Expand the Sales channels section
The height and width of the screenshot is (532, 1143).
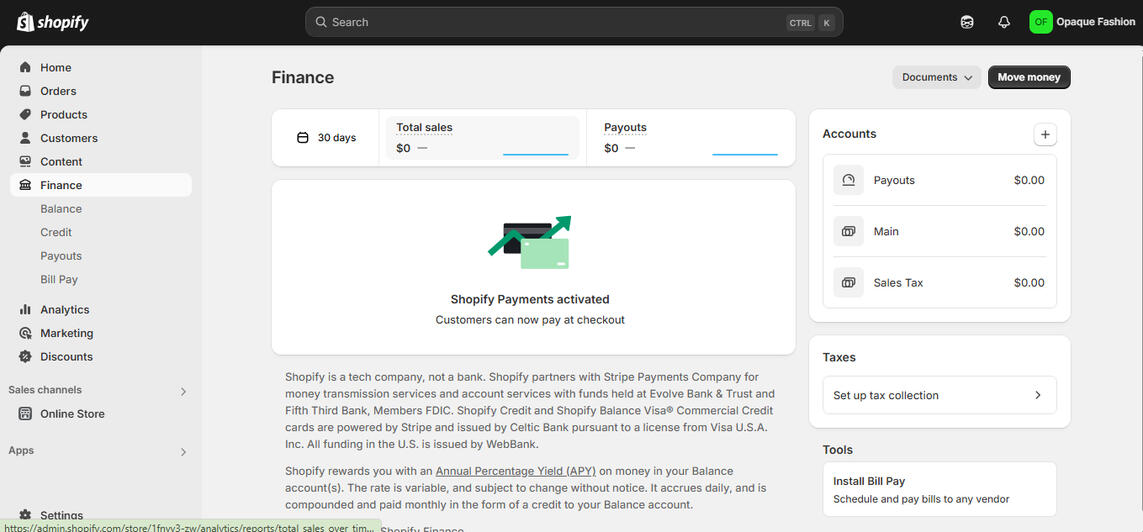(183, 391)
